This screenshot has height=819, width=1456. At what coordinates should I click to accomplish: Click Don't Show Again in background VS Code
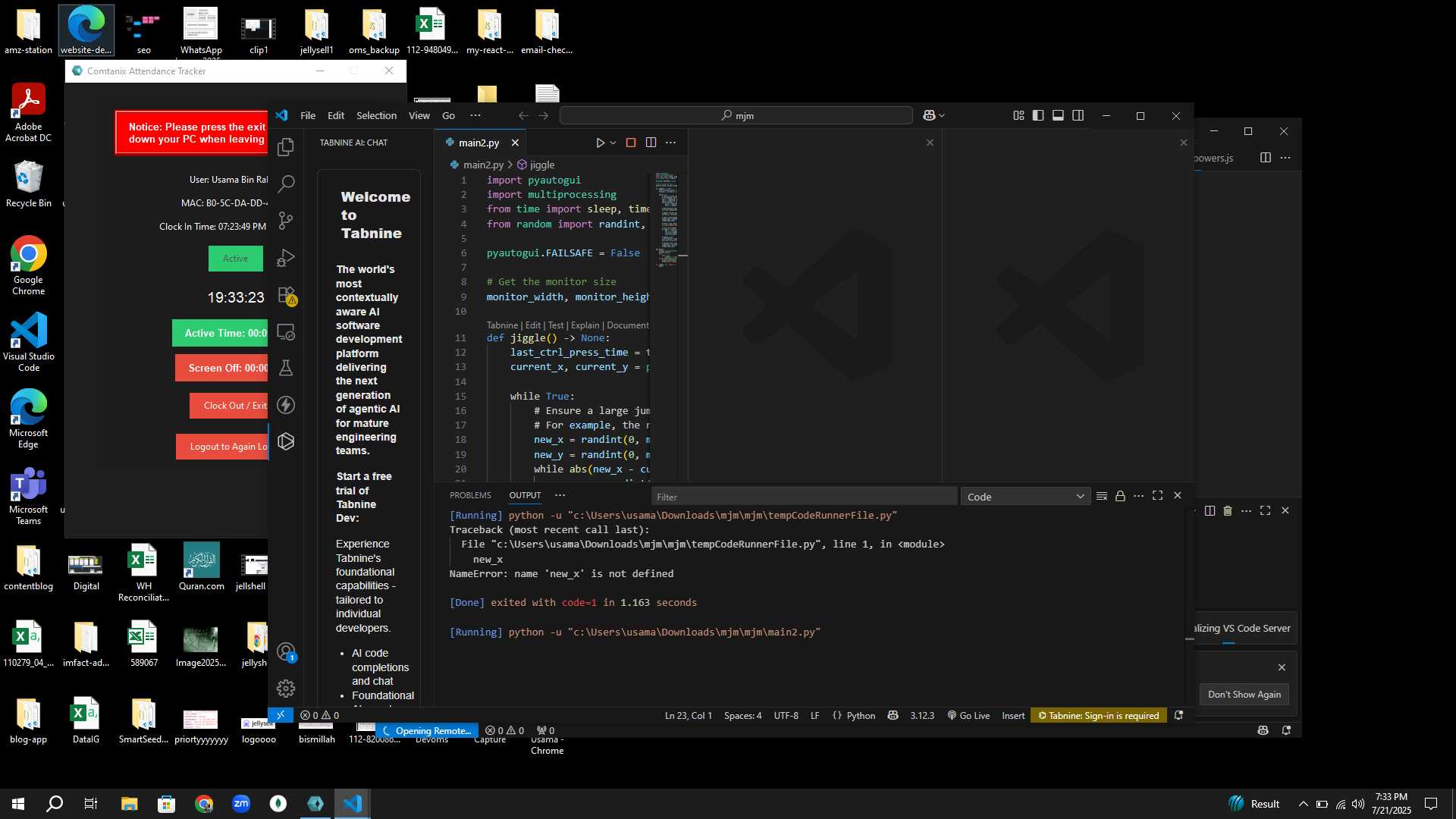[x=1244, y=694]
